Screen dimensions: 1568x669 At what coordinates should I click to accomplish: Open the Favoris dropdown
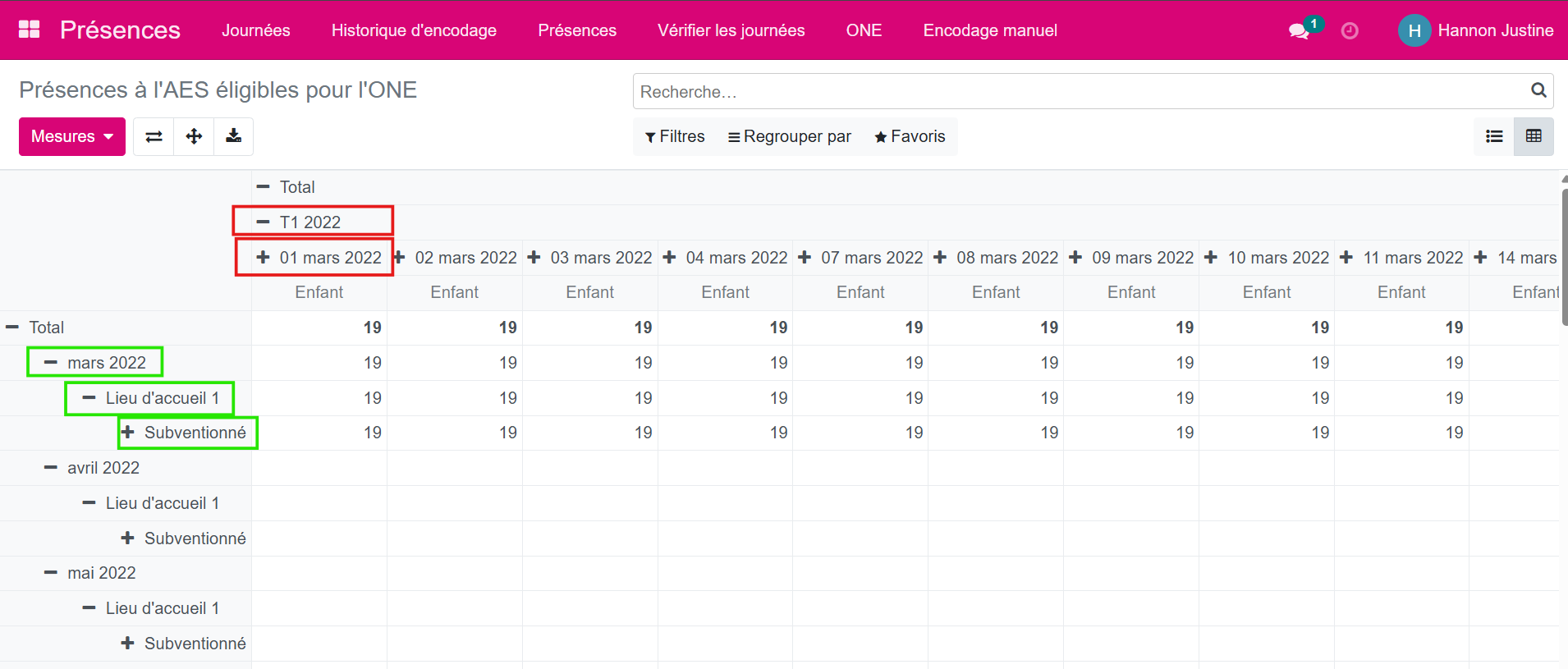pyautogui.click(x=910, y=136)
